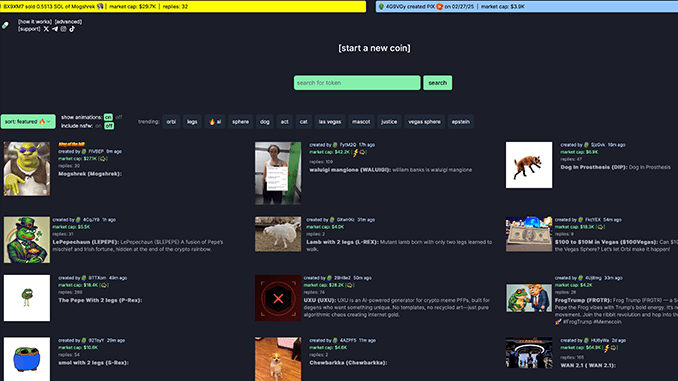The height and width of the screenshot is (381, 678).
Task: Turn include nsfw on
Action: tap(99, 126)
